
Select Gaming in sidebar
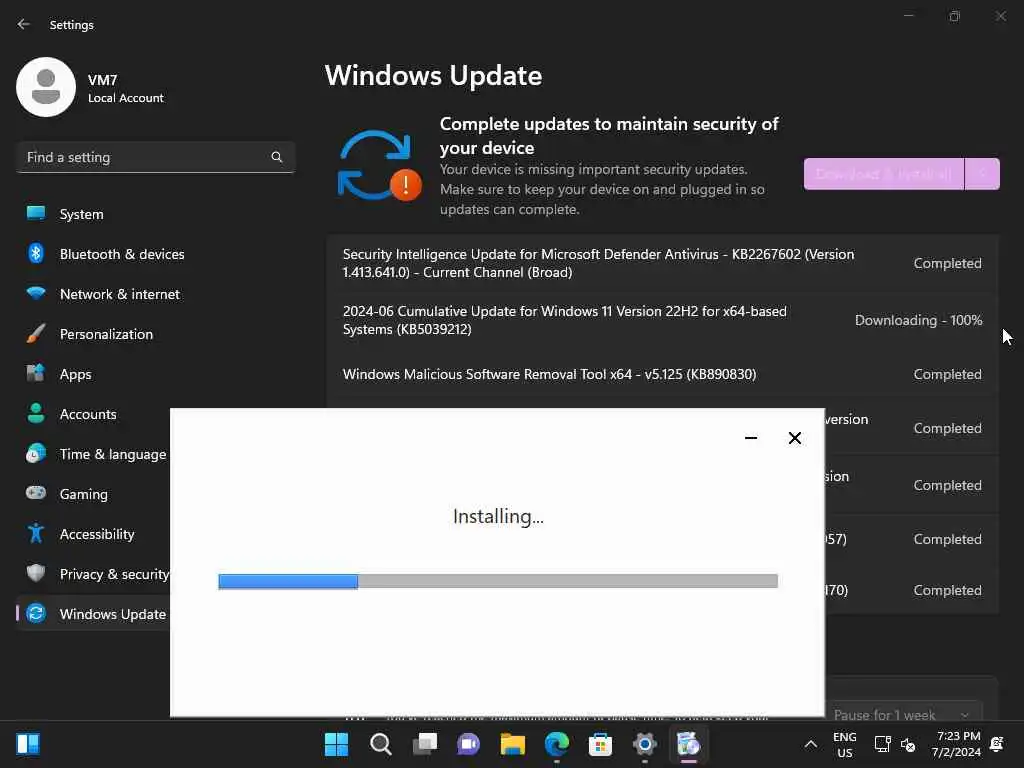pos(84,494)
